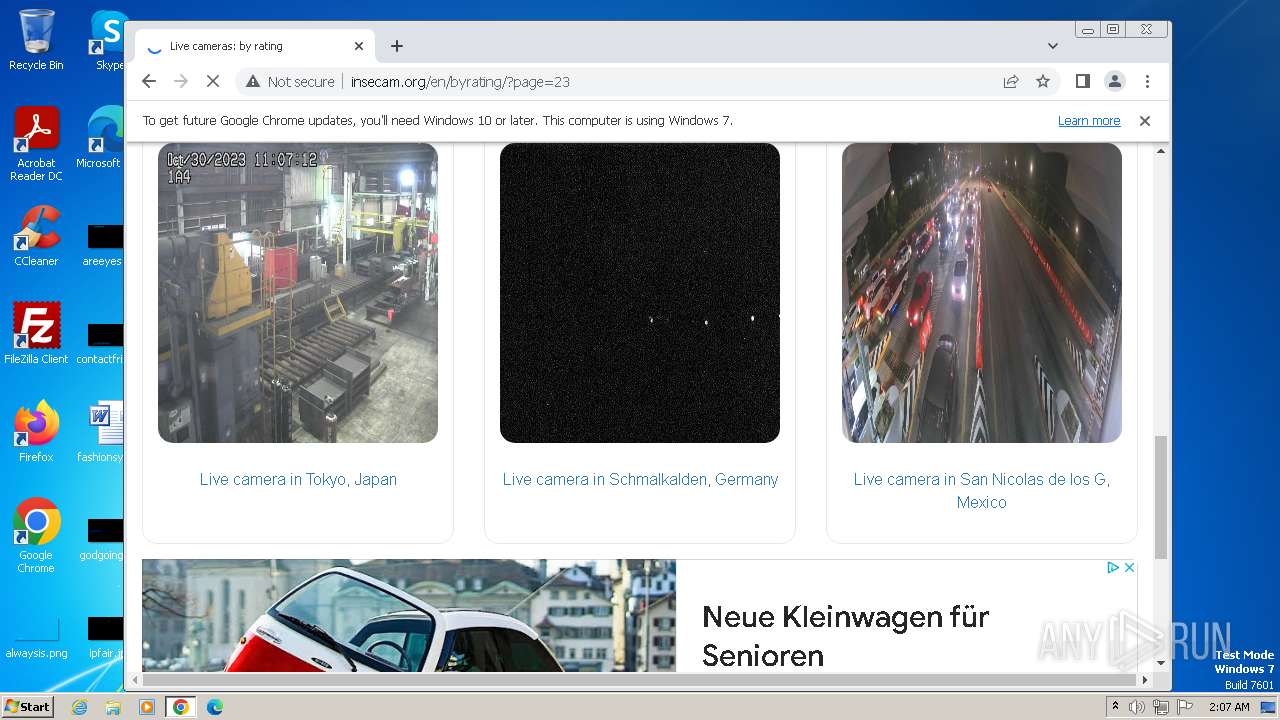Dismiss the Chrome update notification bar
This screenshot has width=1280, height=720.
click(1145, 121)
